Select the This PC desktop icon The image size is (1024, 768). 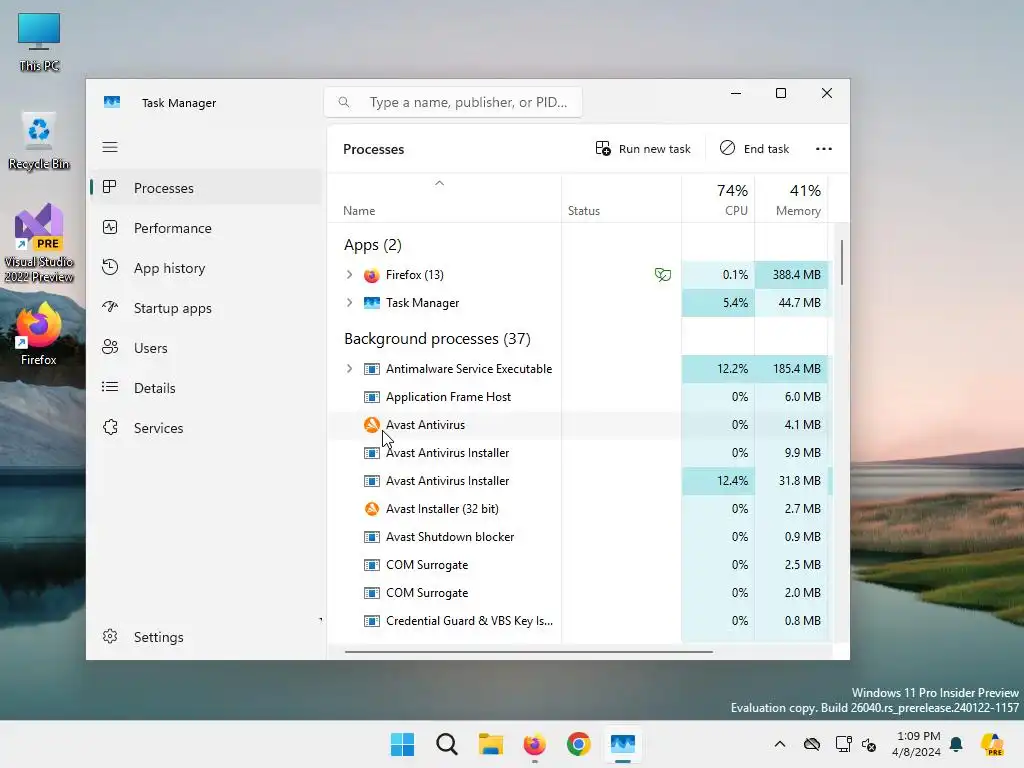pos(39,42)
